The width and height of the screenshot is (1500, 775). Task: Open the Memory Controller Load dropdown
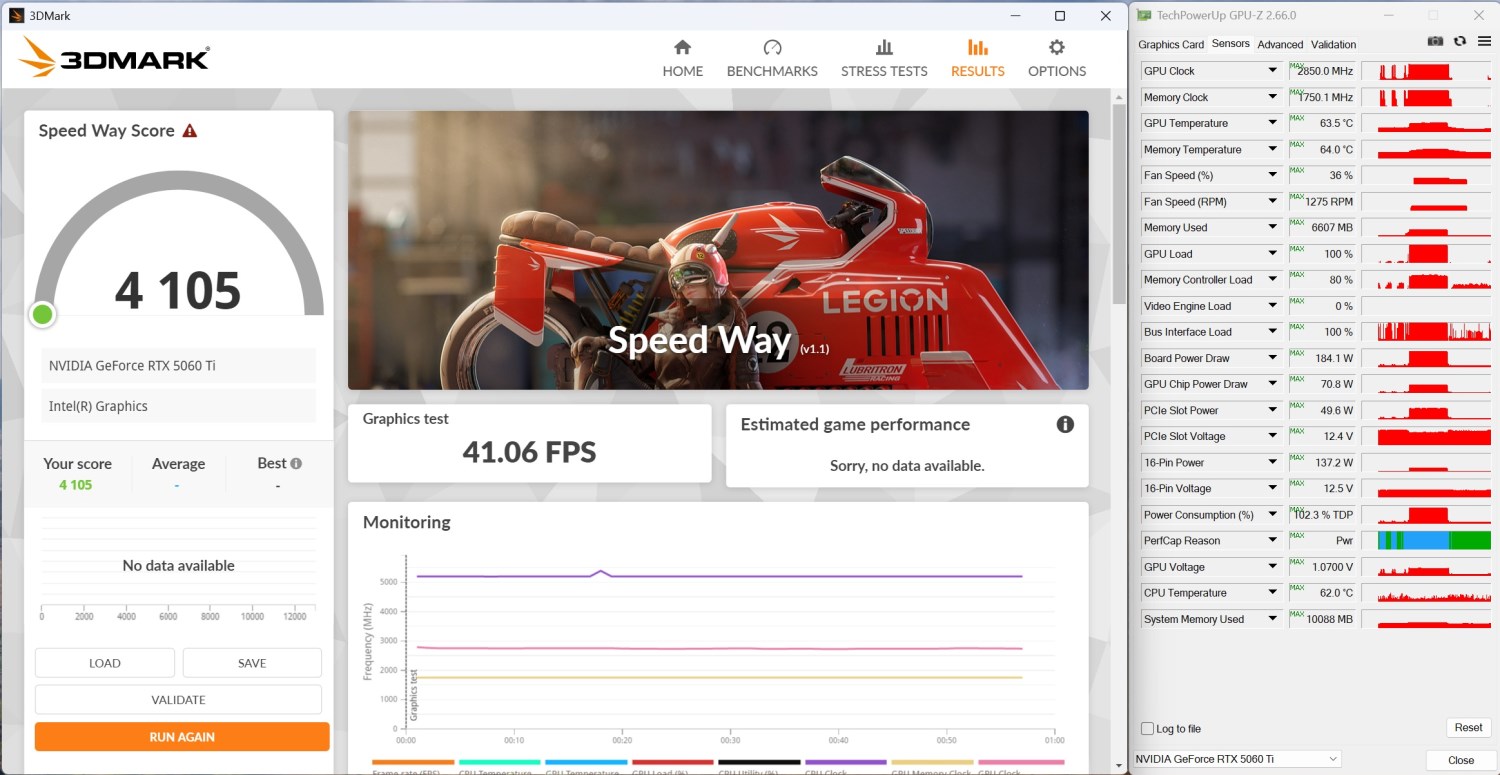click(x=1273, y=279)
